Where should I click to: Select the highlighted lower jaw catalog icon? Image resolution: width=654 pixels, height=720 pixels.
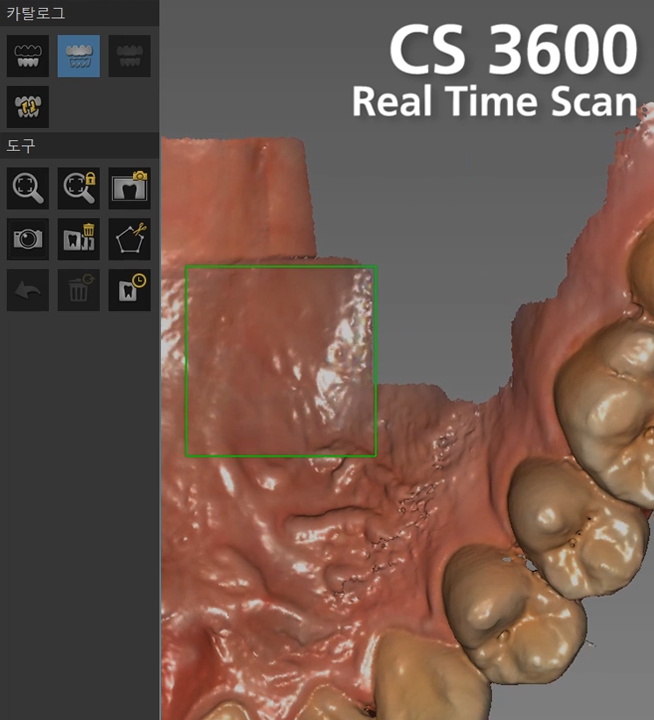point(79,56)
